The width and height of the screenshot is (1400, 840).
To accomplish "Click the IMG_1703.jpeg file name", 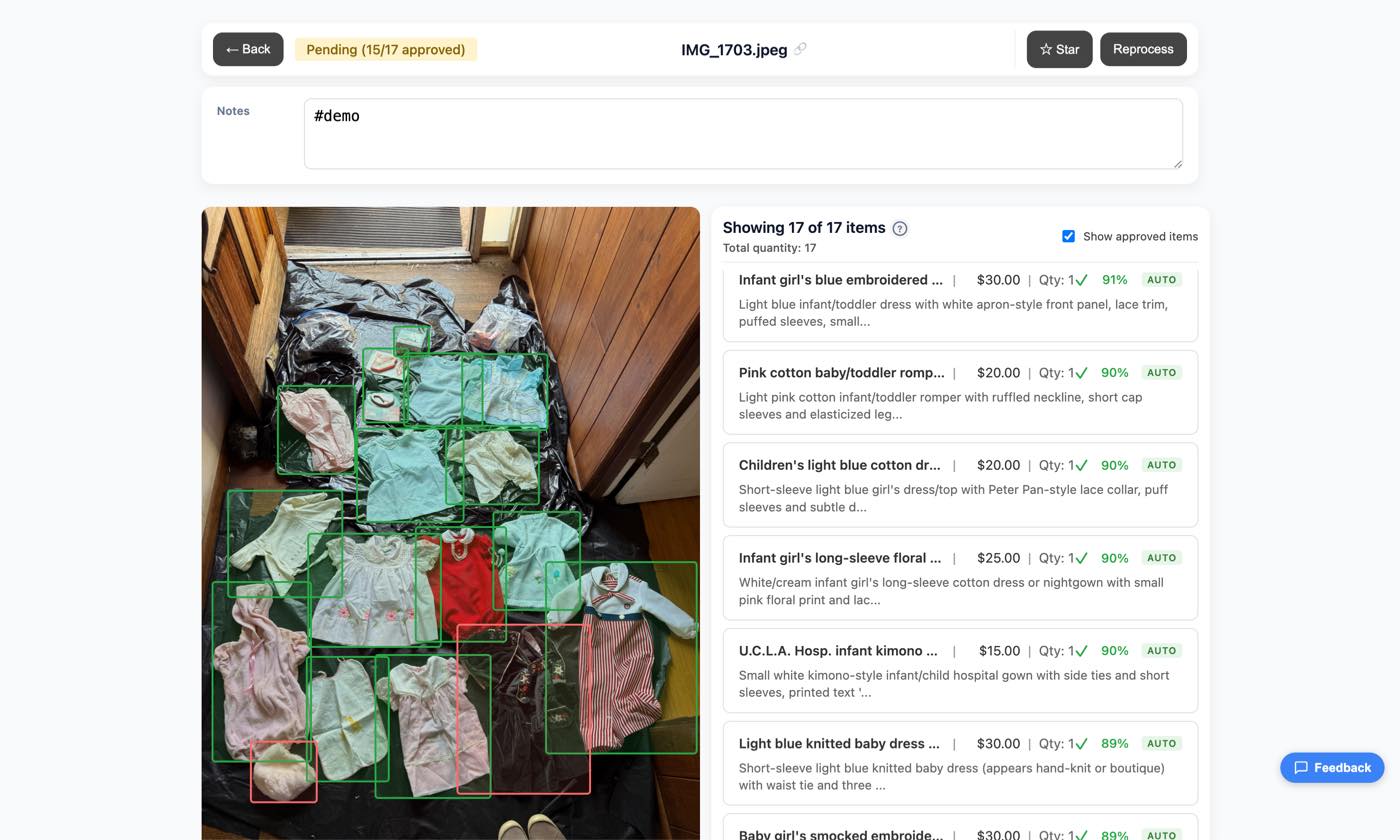I will coord(734,50).
